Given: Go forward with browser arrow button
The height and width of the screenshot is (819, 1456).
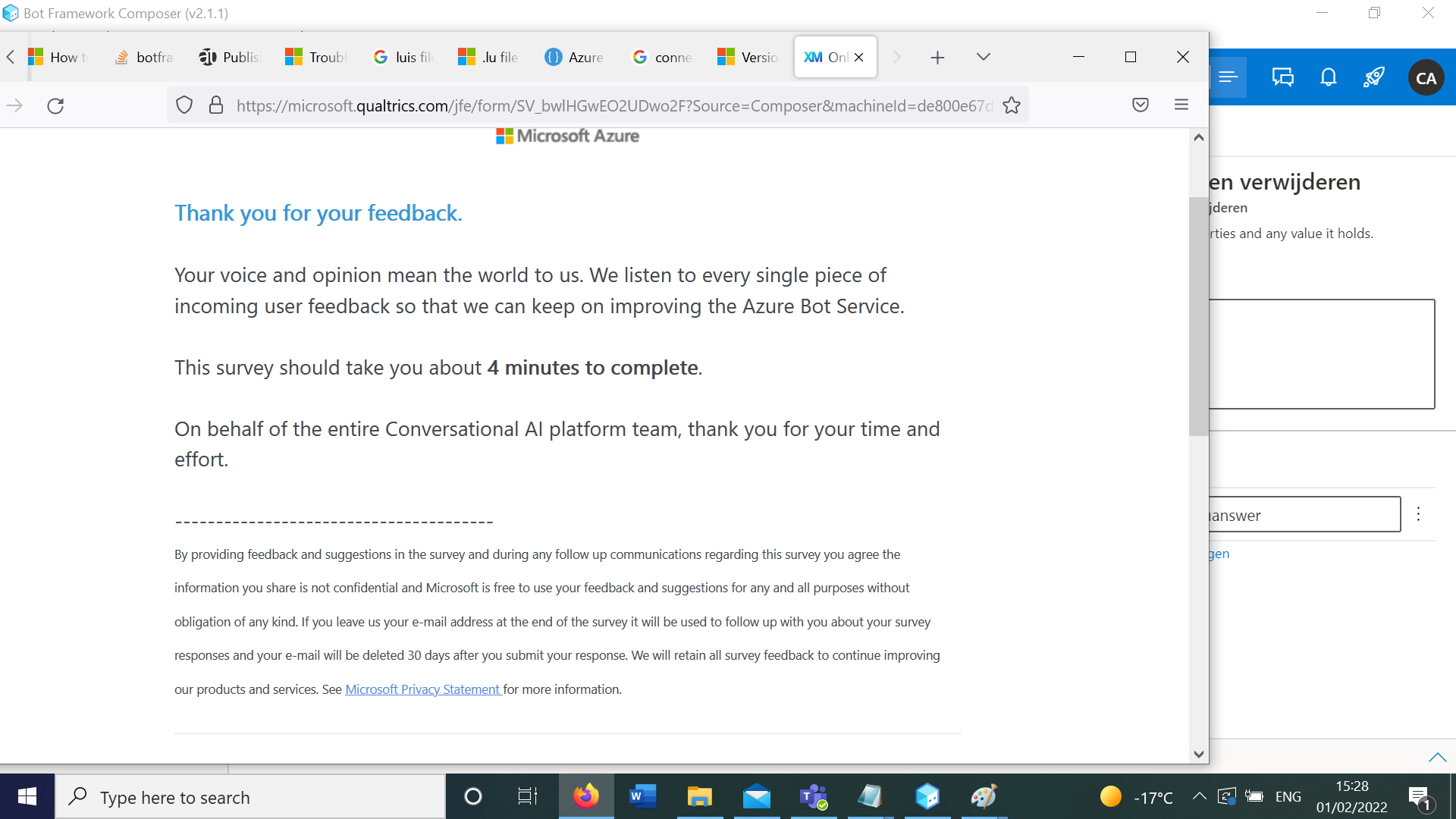Looking at the screenshot, I should pyautogui.click(x=14, y=105).
